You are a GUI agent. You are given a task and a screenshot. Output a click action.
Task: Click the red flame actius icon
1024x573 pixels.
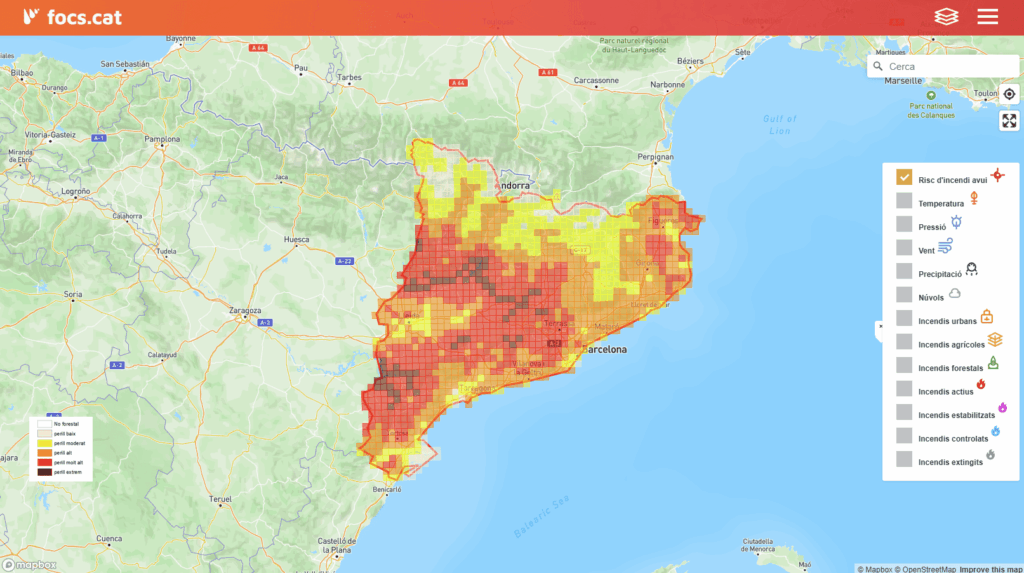(981, 385)
